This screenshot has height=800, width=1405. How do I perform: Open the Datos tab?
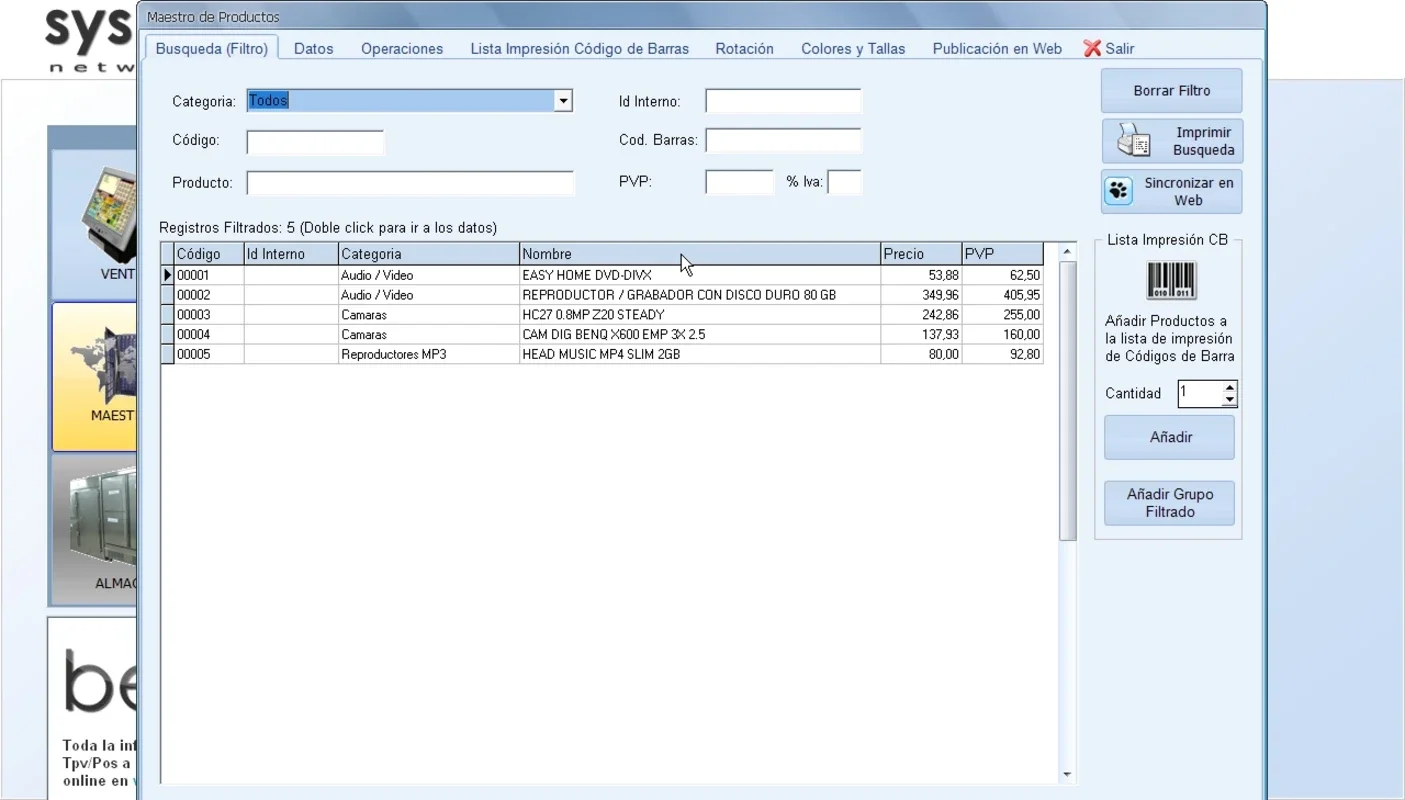click(313, 48)
